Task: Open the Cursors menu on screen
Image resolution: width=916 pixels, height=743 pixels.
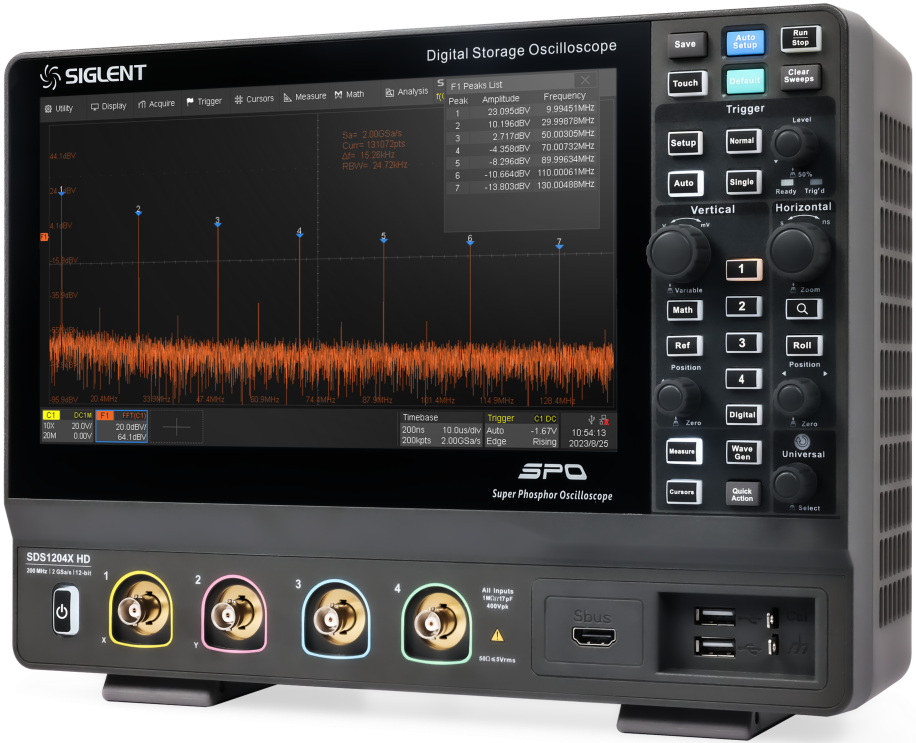Action: tap(254, 99)
